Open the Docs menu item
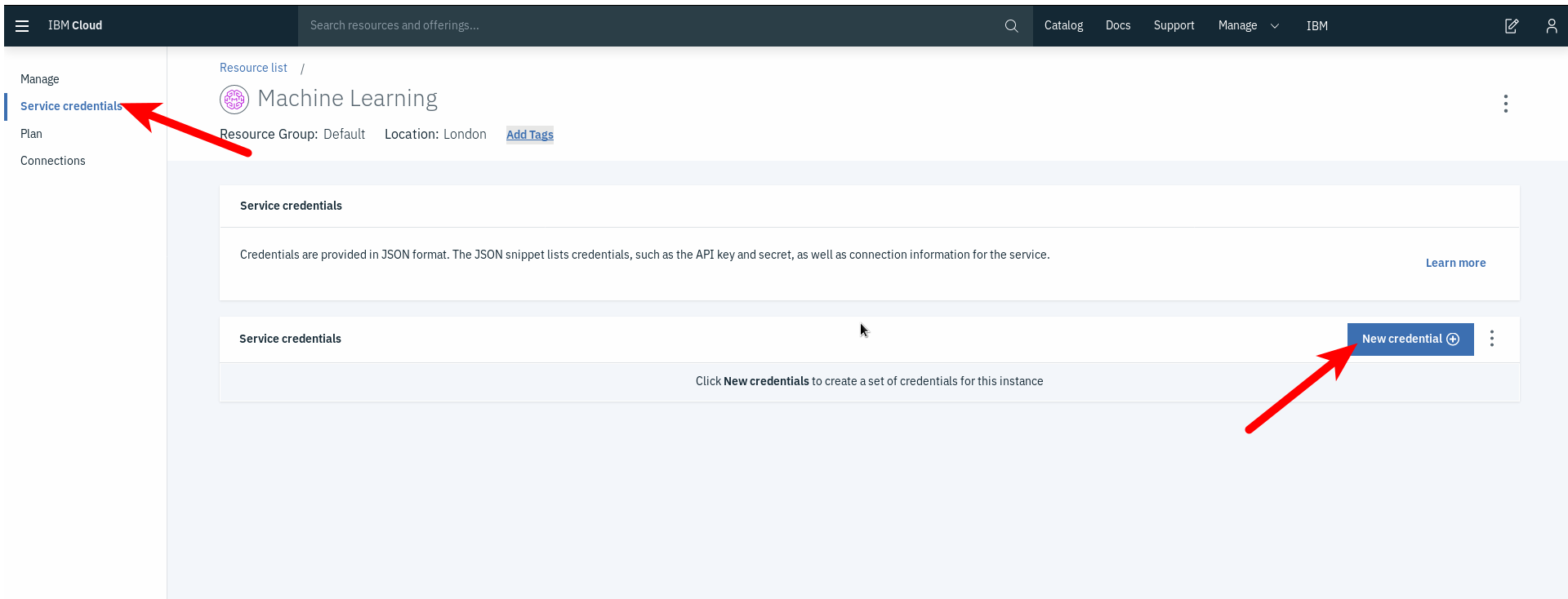Screen dimensions: 1568x599 click(1118, 25)
